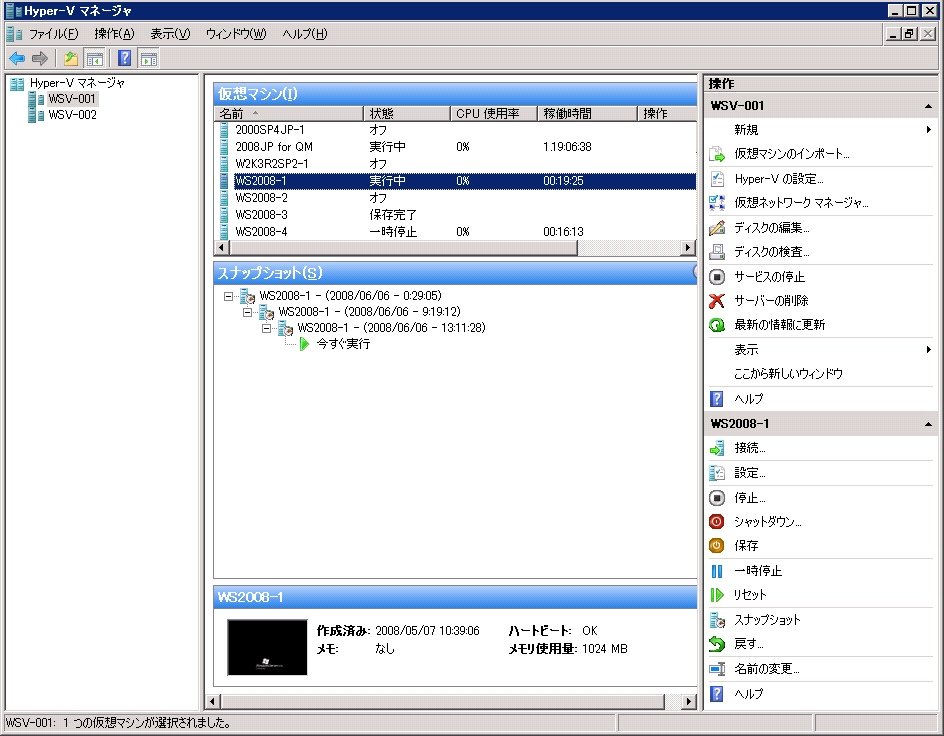Select virtual machine 2000SP4JP-1
The height and width of the screenshot is (736, 944).
[270, 129]
